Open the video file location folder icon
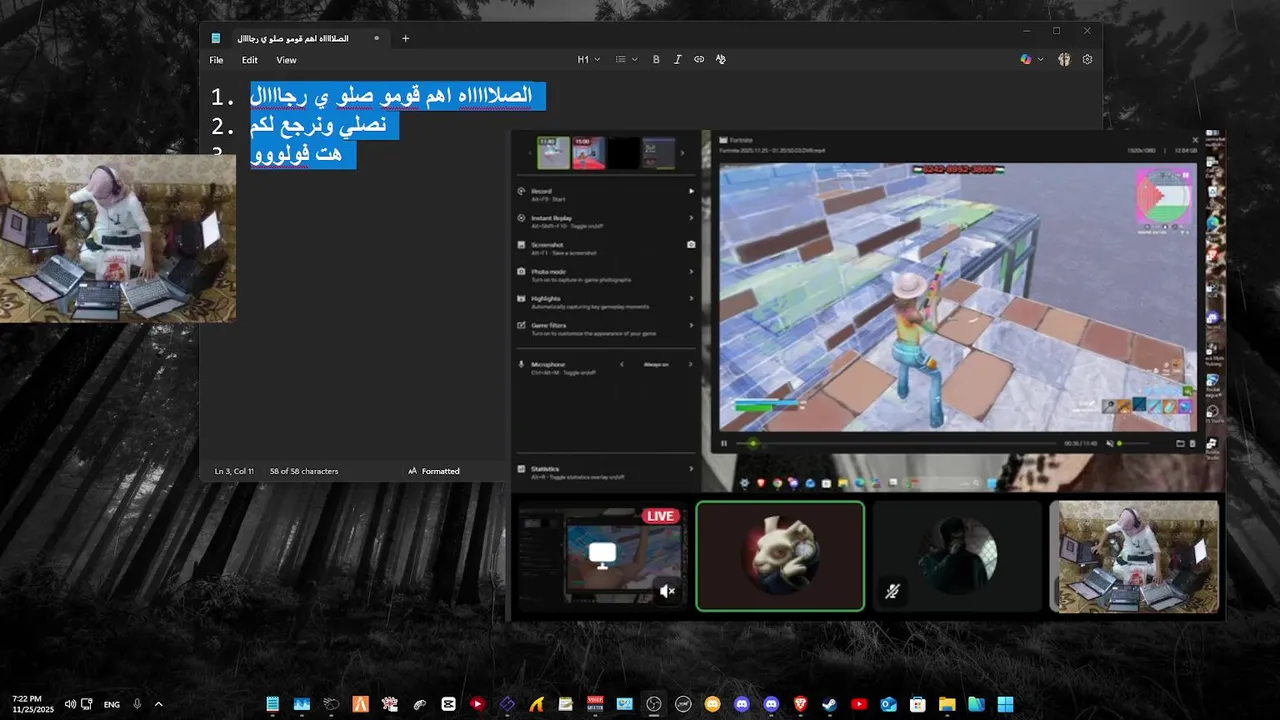This screenshot has width=1280, height=720. coord(1180,443)
